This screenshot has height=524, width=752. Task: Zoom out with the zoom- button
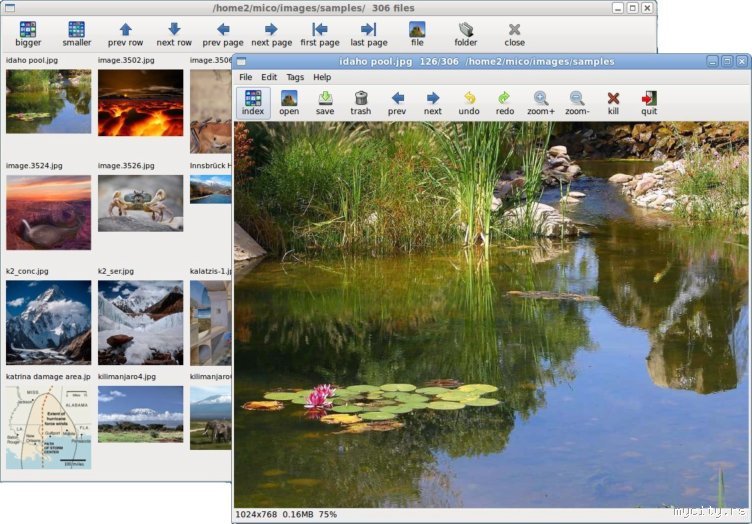[577, 102]
